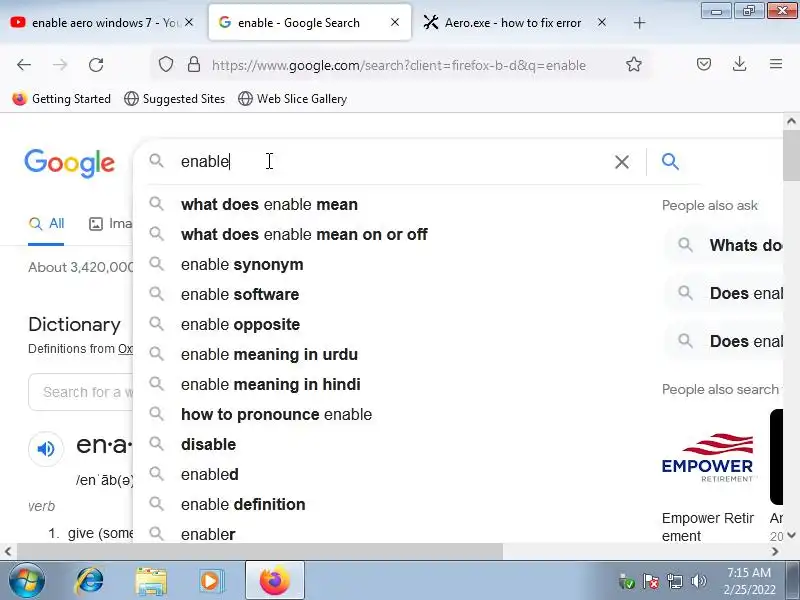Select the "enable synonym" suggestion

242,264
